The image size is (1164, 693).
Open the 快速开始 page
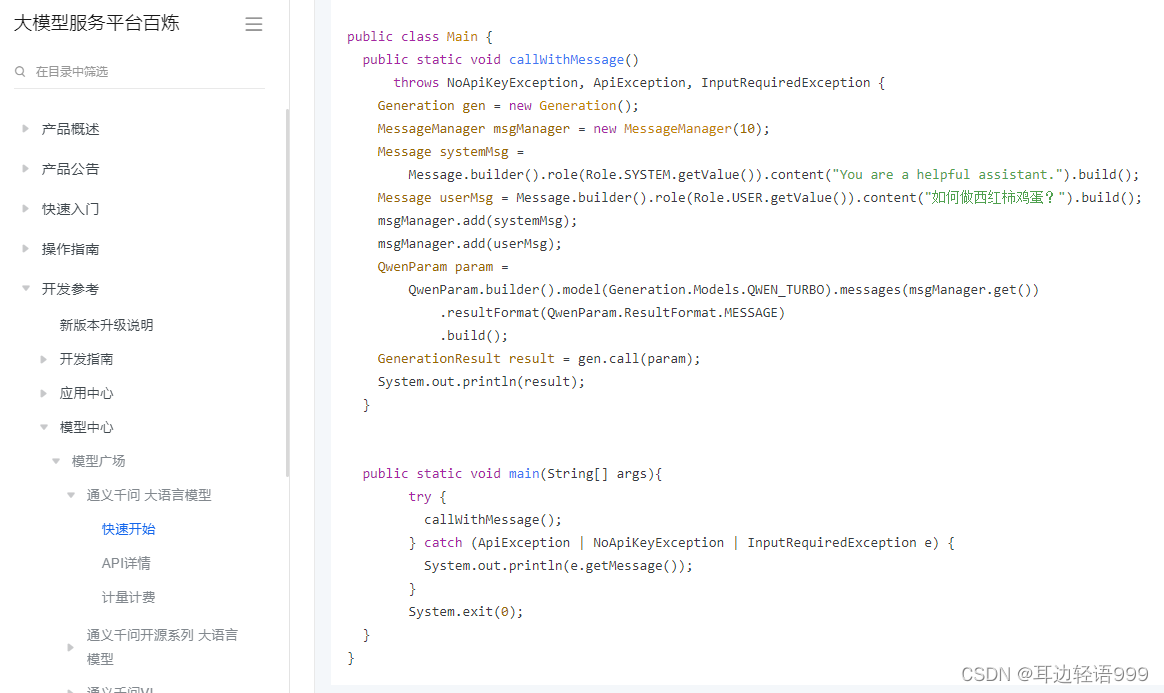click(x=128, y=530)
